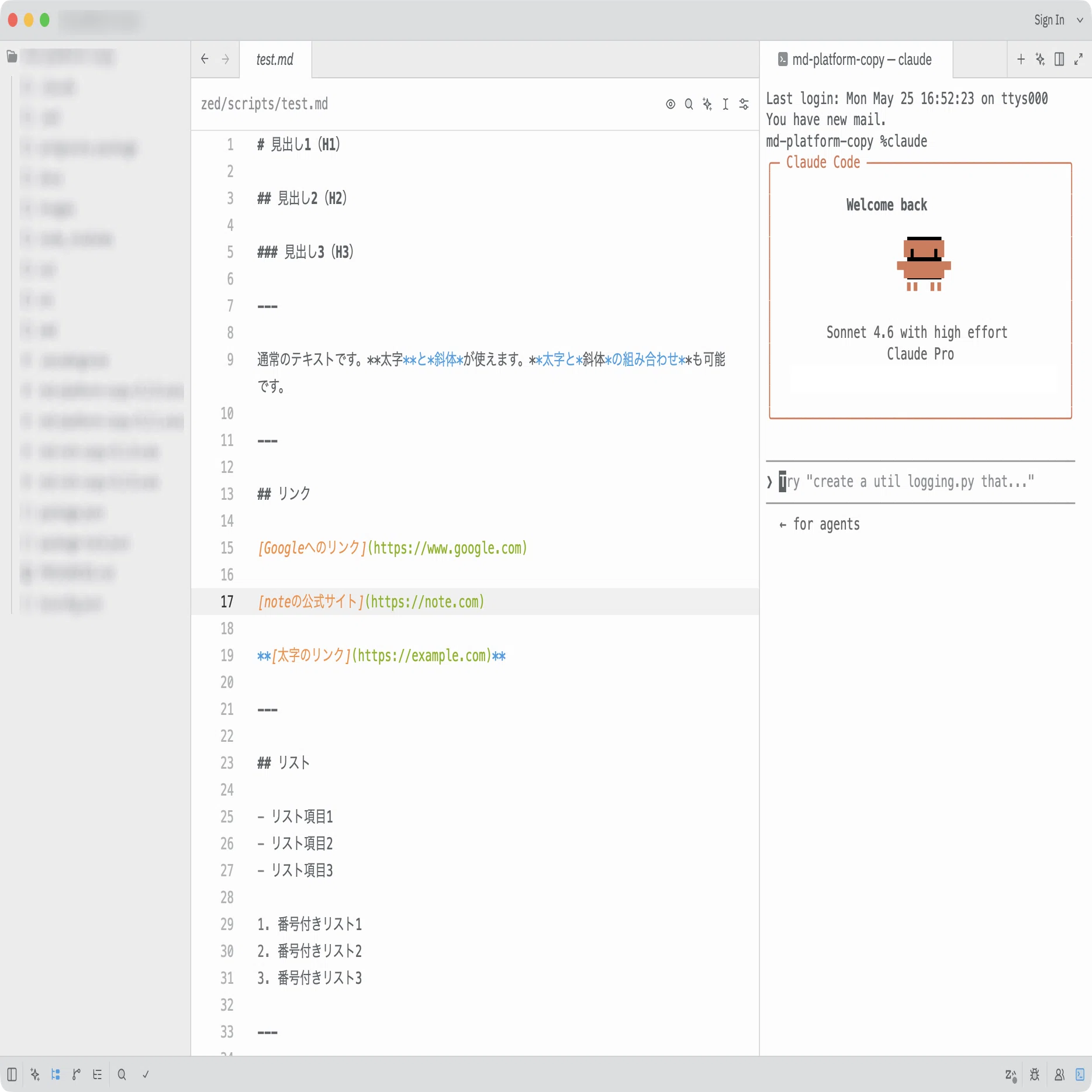Click the paragraph starting '通常のテキストです' on line 9
The image size is (1092, 1092).
[491, 372]
